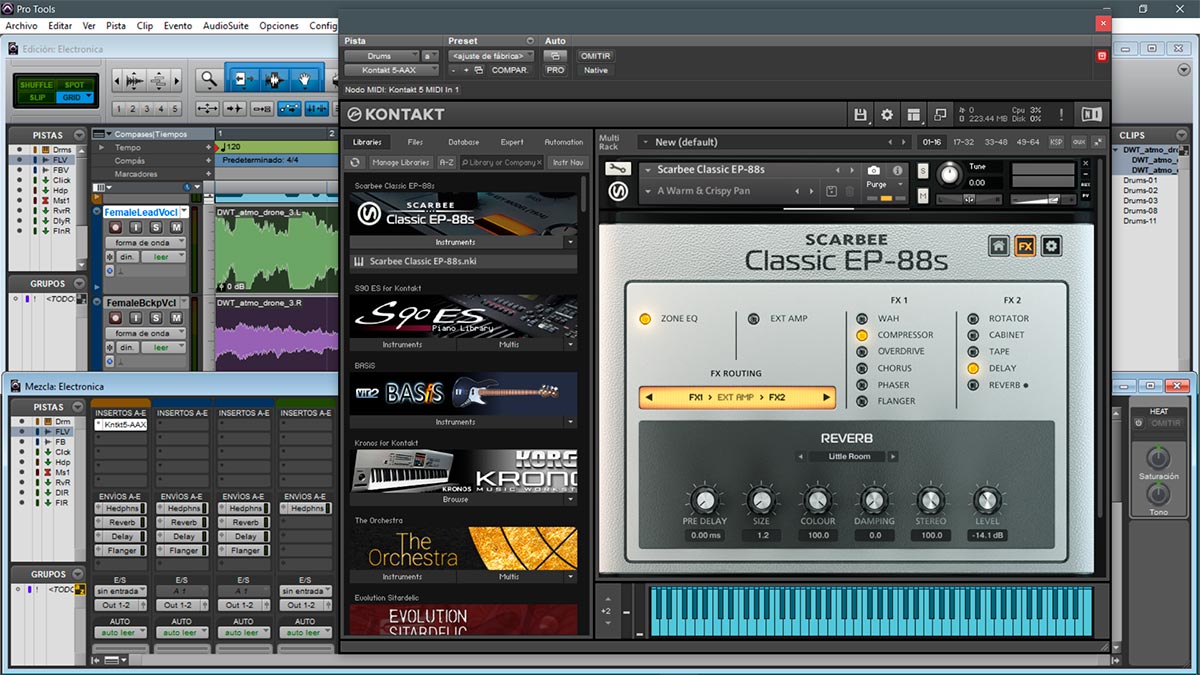Click Instruments under S90 ES library
The height and width of the screenshot is (675, 1200).
[403, 344]
